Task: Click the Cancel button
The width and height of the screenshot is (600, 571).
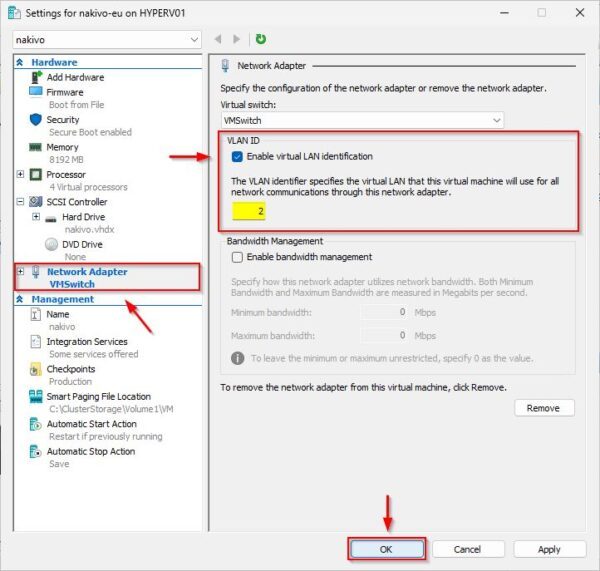Action: (468, 549)
